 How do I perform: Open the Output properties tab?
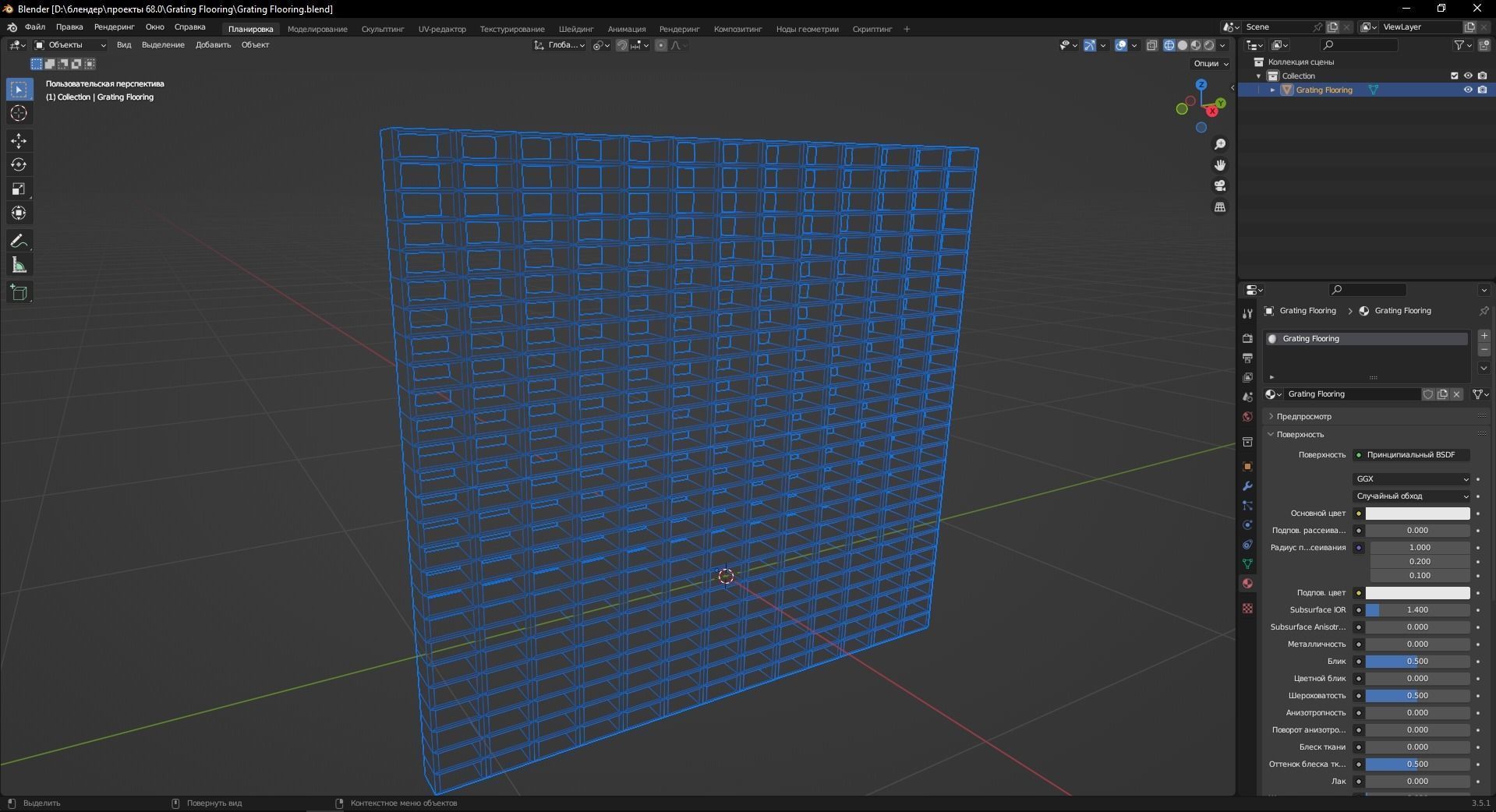(1247, 358)
